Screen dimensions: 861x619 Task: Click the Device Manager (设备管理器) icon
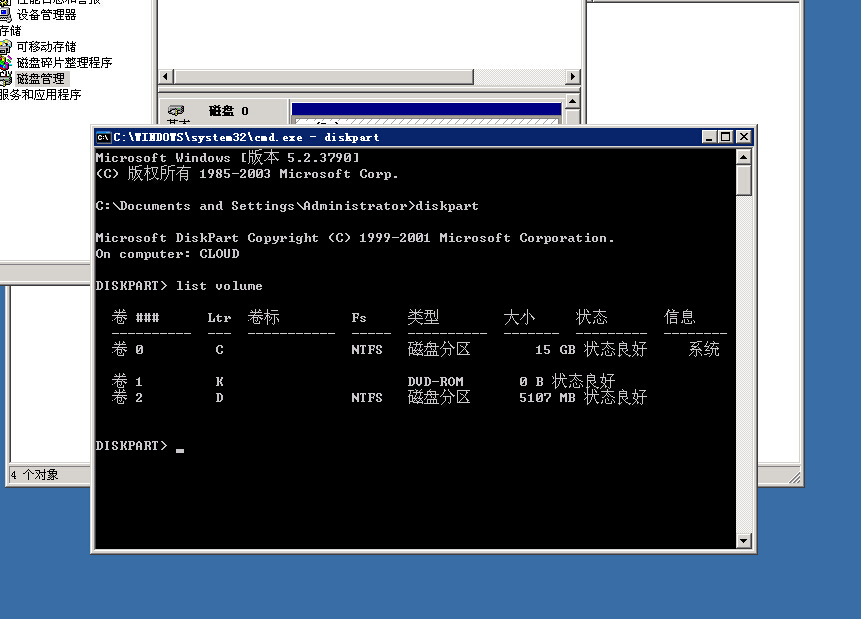pyautogui.click(x=5, y=15)
